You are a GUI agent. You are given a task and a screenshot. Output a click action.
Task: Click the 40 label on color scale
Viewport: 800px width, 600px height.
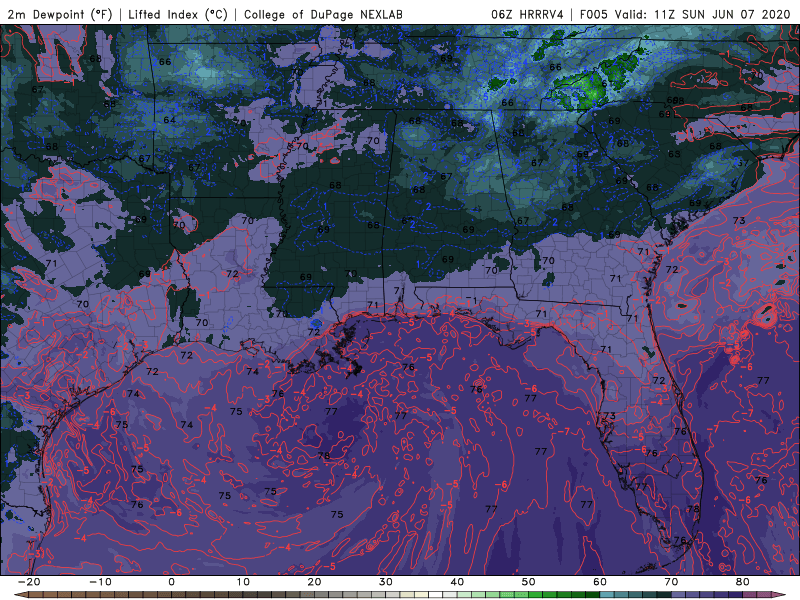[x=457, y=582]
